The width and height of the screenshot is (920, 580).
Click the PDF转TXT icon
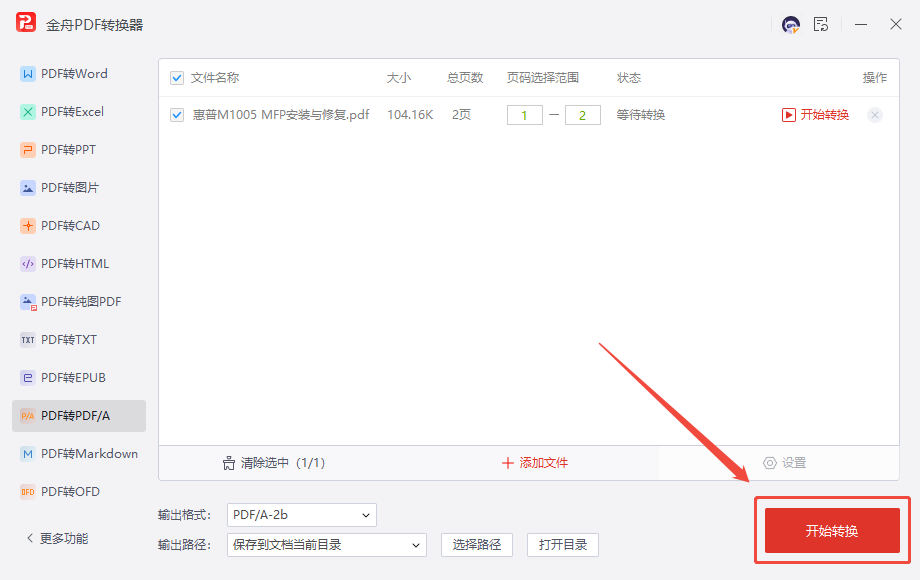(x=28, y=340)
